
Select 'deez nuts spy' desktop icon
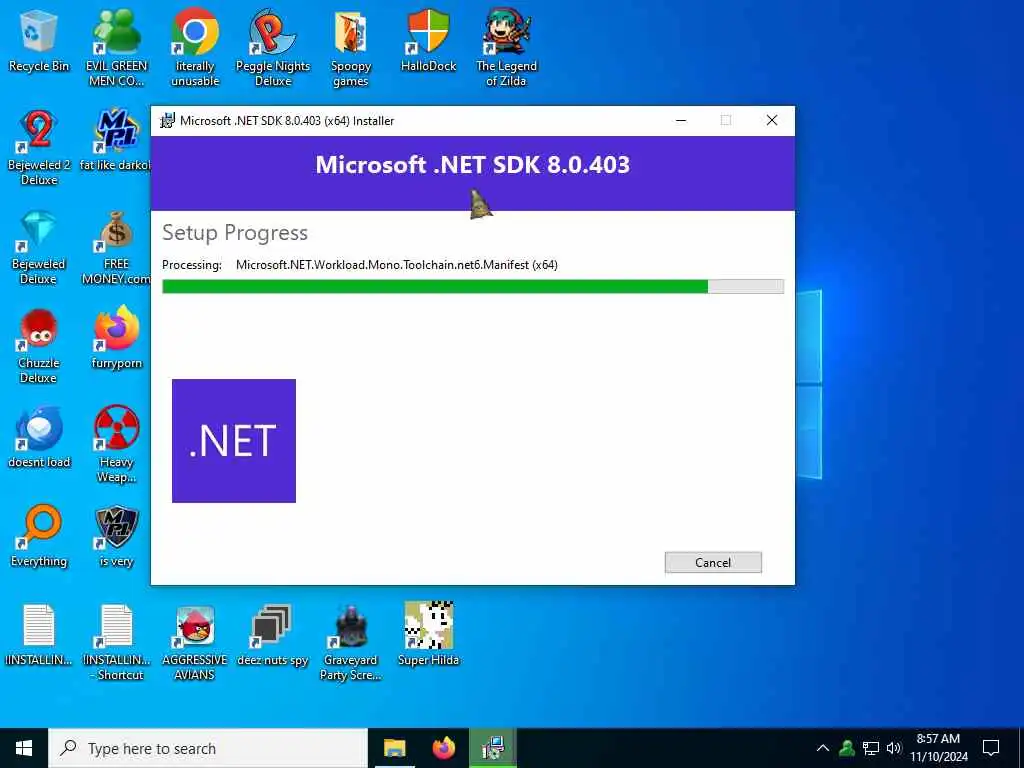(272, 635)
